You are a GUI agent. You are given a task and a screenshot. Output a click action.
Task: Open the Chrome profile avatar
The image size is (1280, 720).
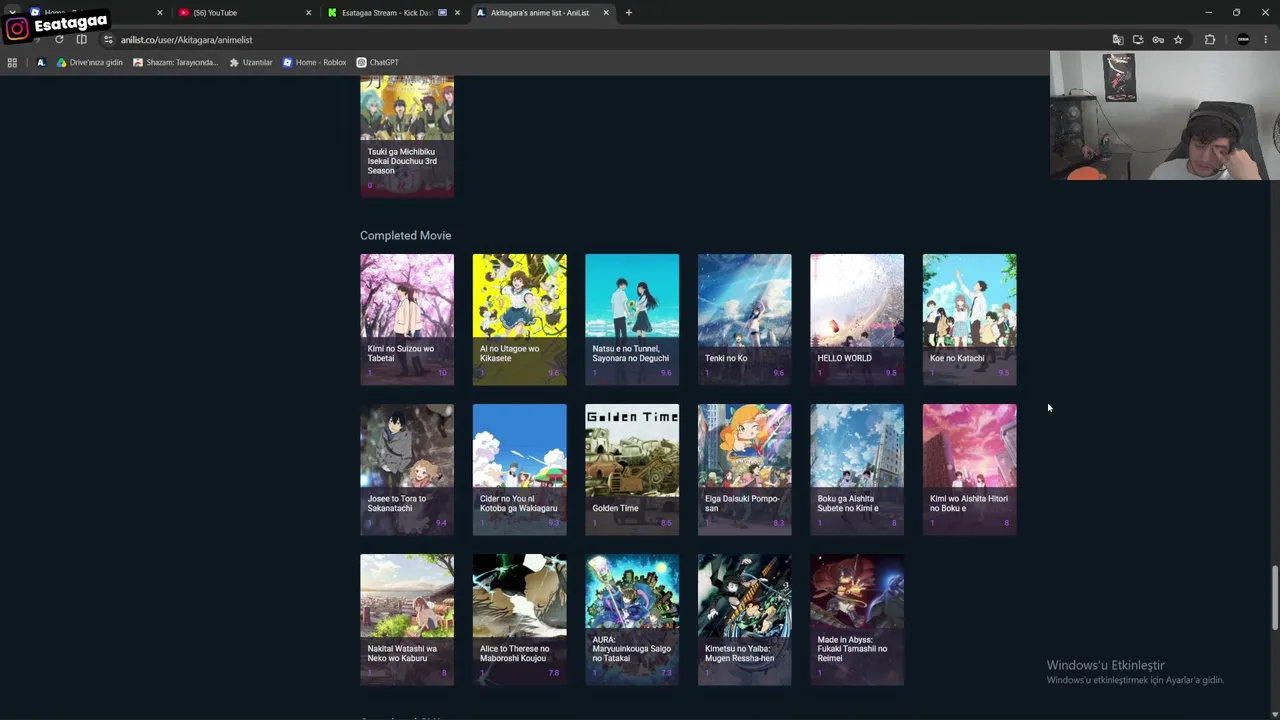1243,40
